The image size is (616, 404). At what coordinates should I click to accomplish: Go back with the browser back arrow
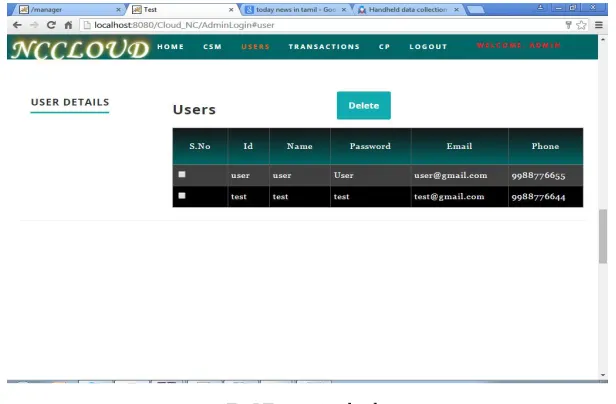[x=17, y=25]
